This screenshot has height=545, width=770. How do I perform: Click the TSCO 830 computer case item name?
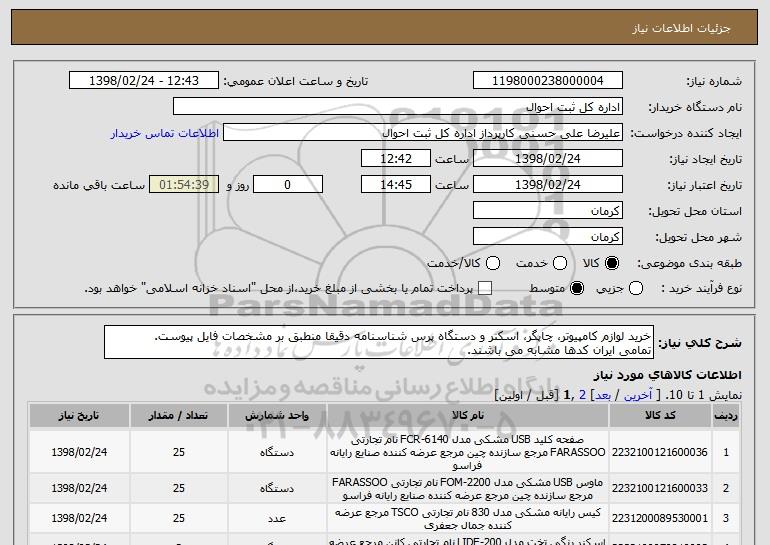click(x=468, y=518)
